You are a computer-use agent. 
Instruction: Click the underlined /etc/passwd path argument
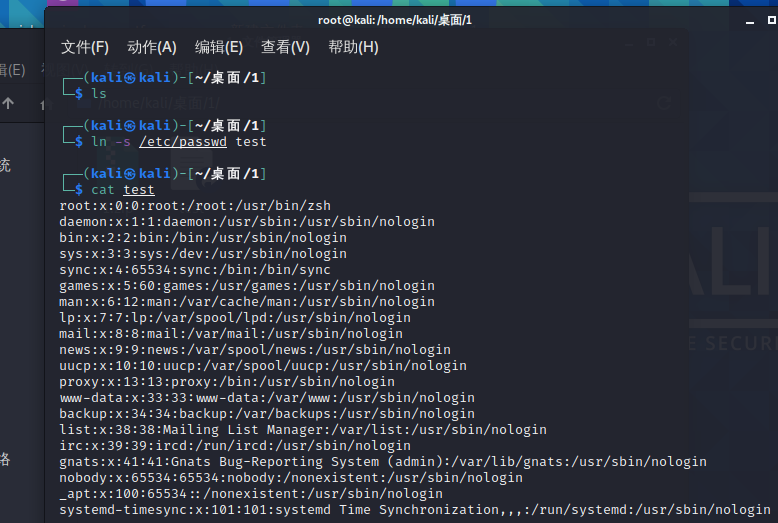(x=183, y=142)
